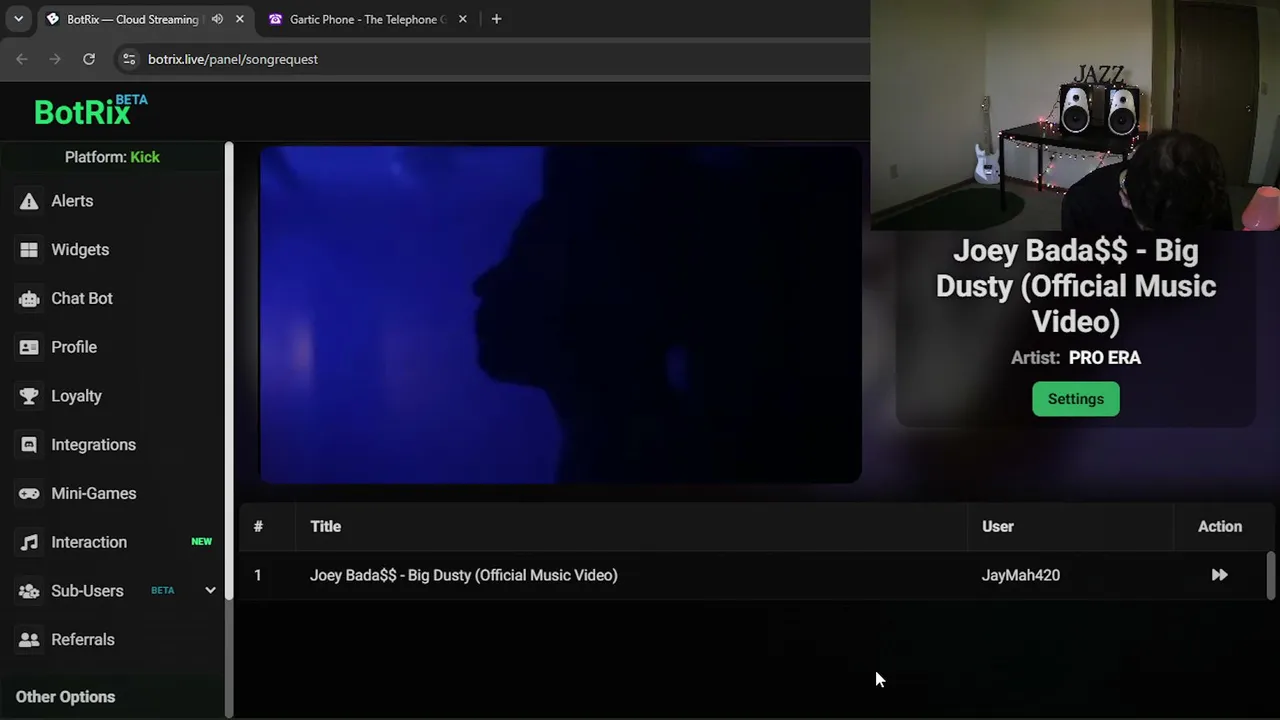Open the song request Settings button

[1076, 399]
